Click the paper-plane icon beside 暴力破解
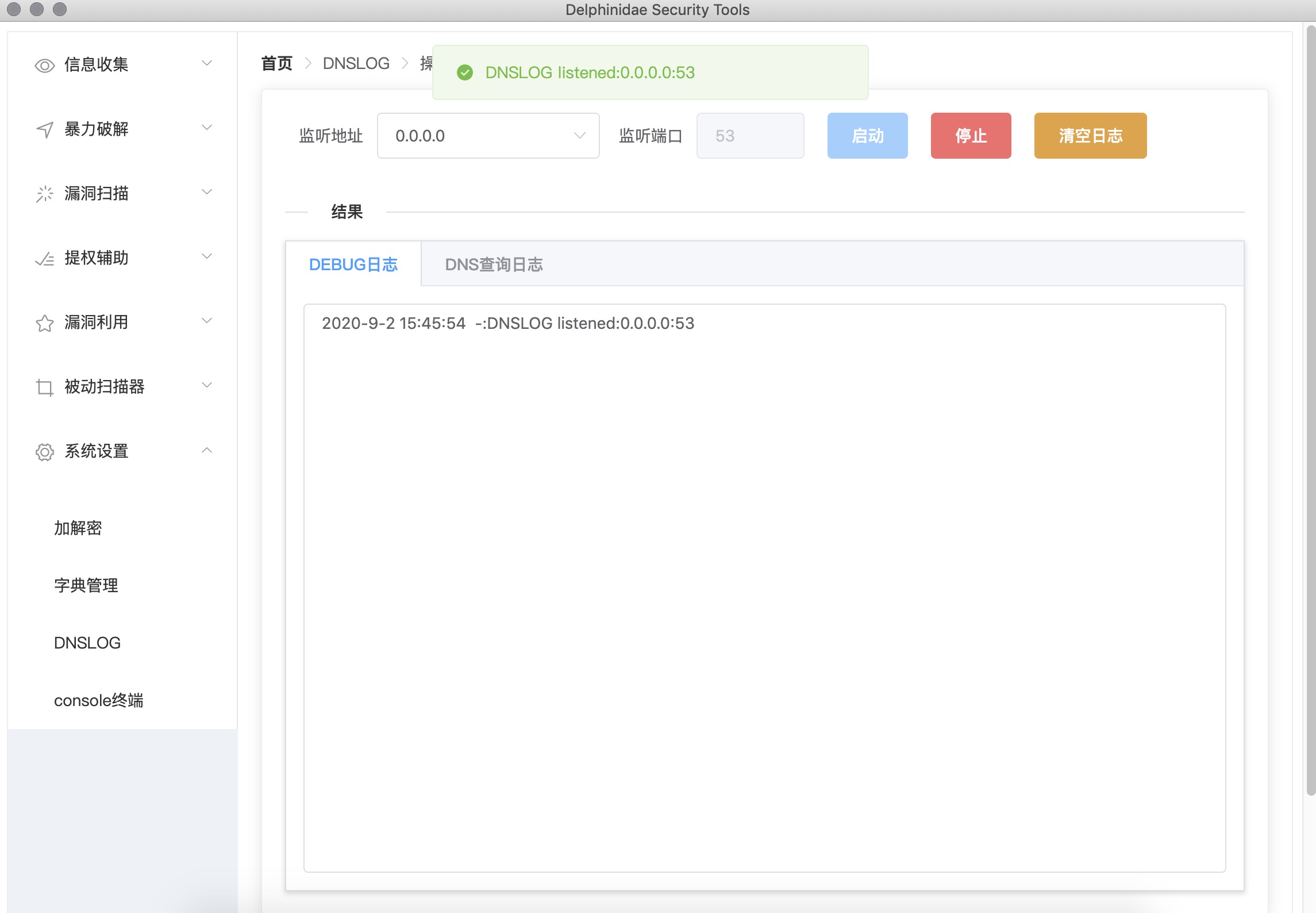 coord(44,130)
